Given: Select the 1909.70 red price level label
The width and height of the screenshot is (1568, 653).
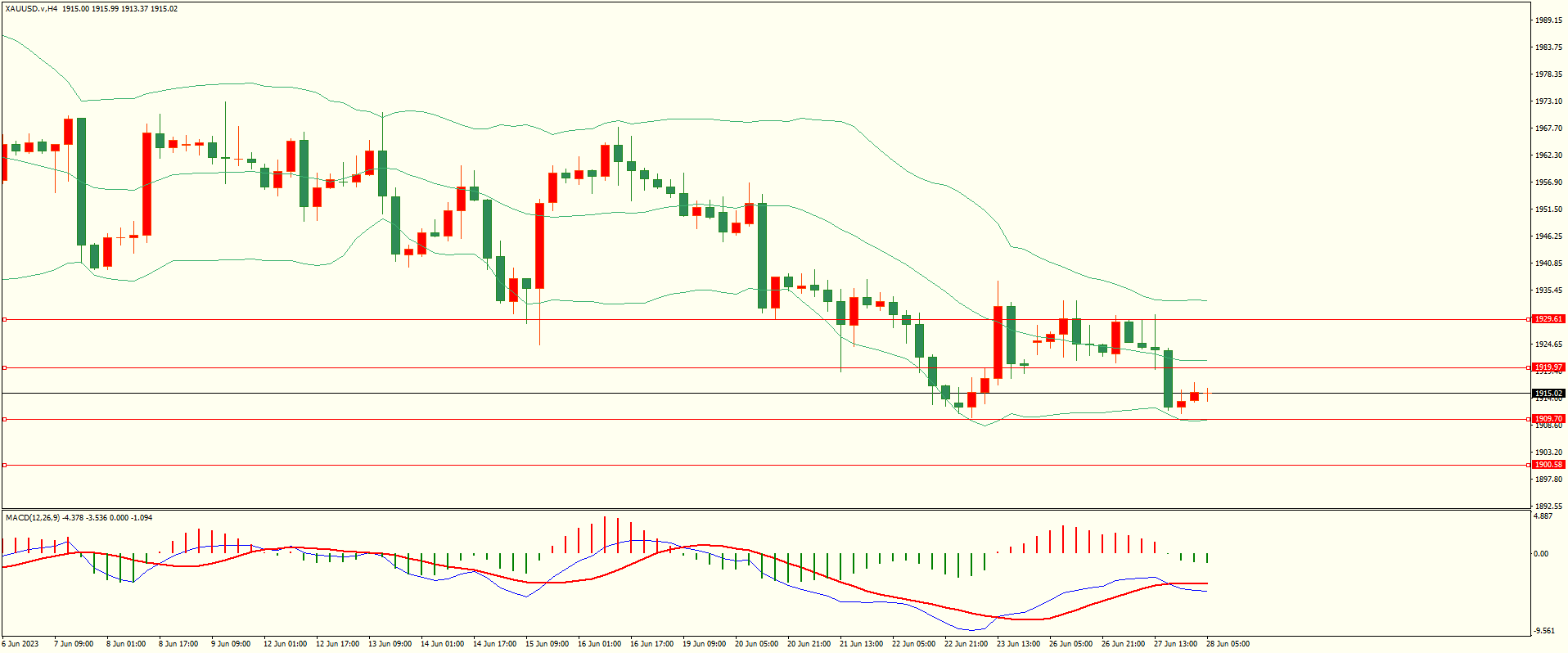Looking at the screenshot, I should click(x=1548, y=419).
